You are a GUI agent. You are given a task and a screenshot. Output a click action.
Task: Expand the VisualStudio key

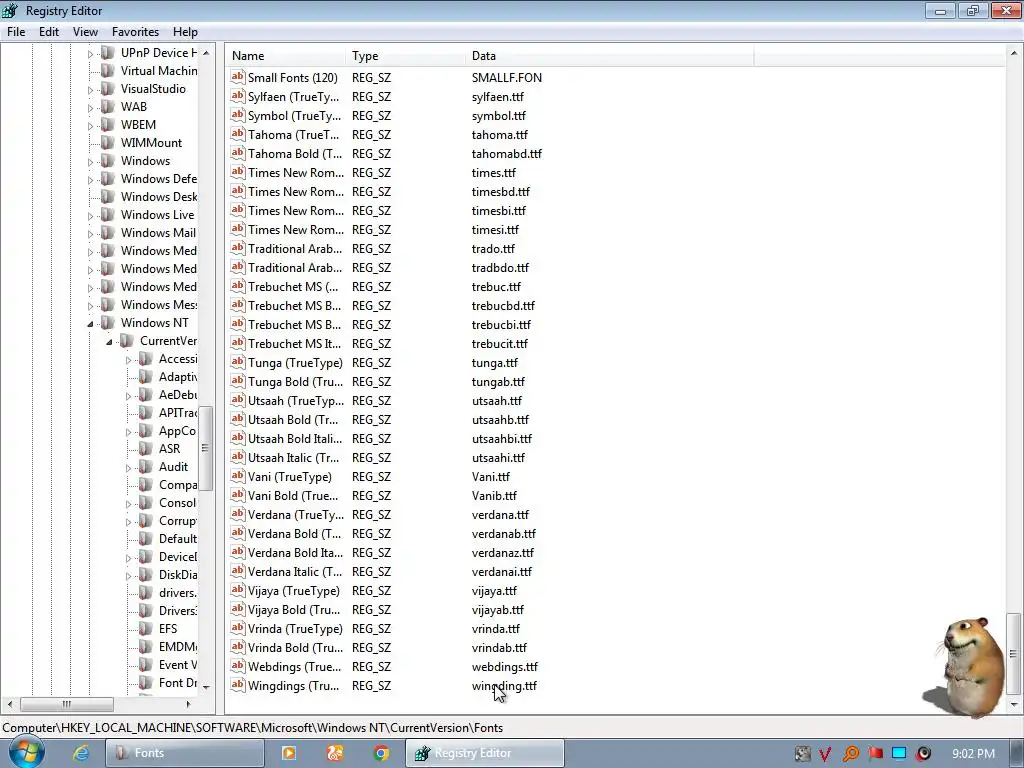click(x=91, y=89)
